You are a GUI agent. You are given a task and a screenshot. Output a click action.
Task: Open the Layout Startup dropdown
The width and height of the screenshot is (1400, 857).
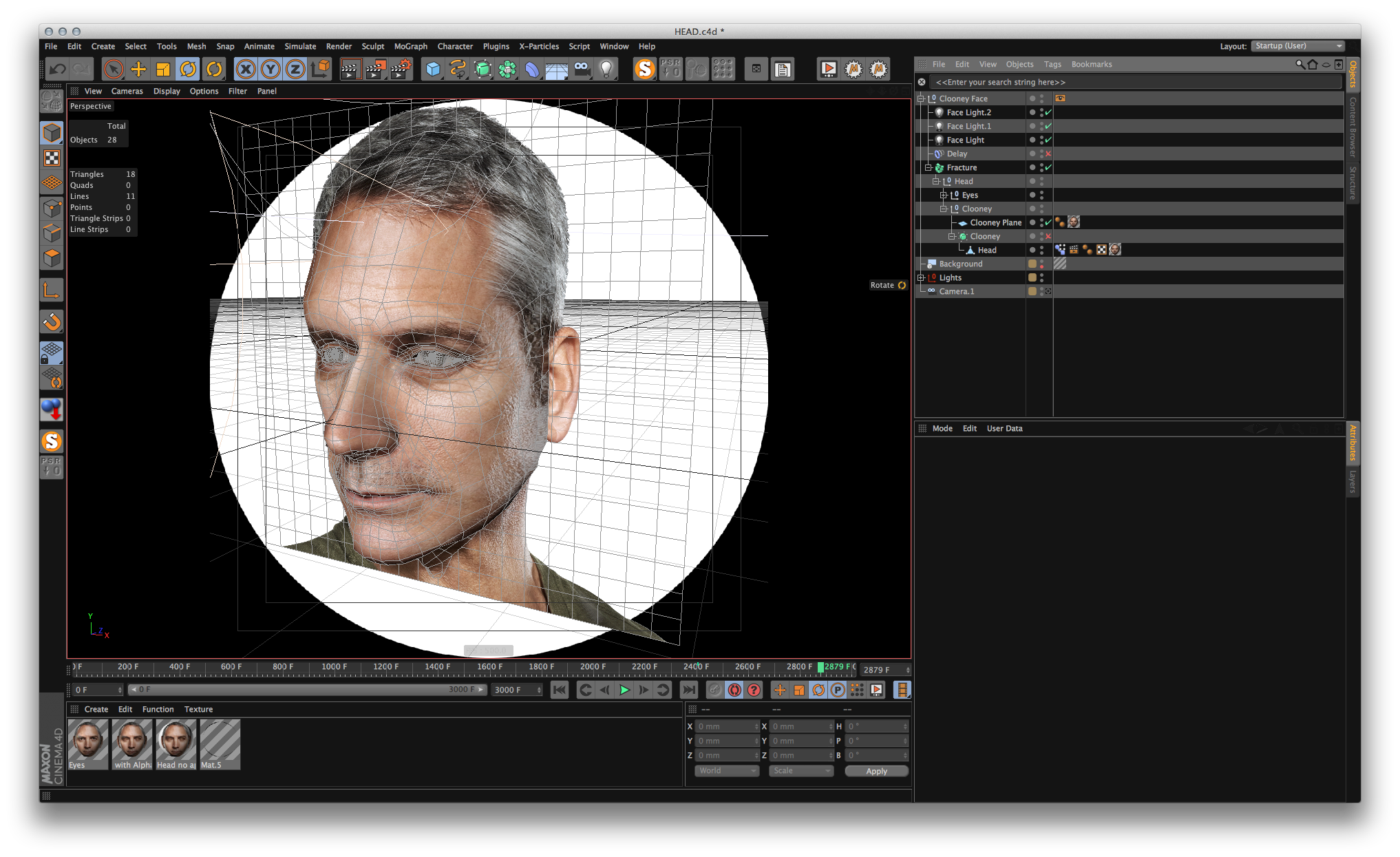[x=1297, y=46]
